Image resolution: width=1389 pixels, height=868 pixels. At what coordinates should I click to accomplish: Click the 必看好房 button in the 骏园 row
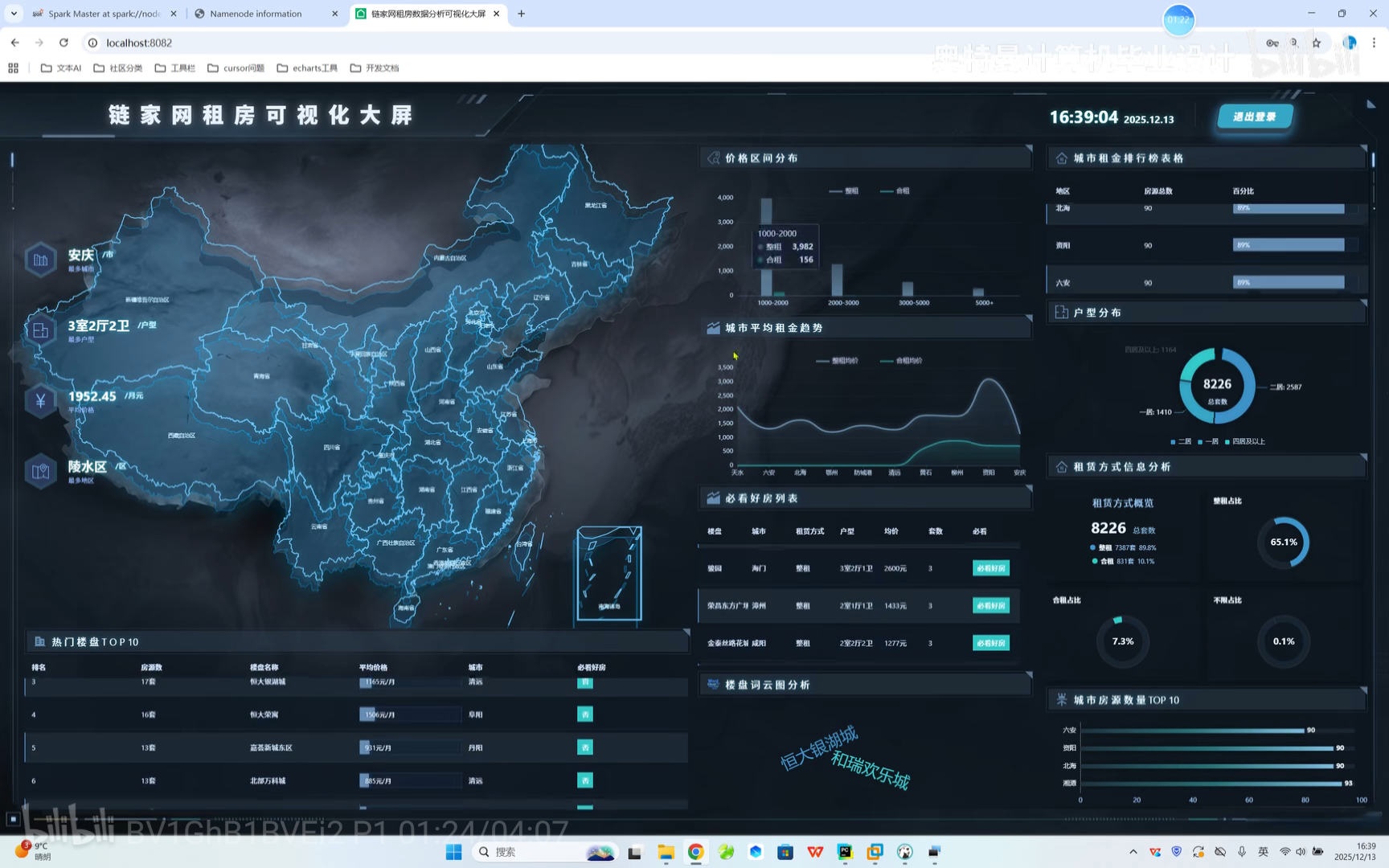click(x=990, y=568)
